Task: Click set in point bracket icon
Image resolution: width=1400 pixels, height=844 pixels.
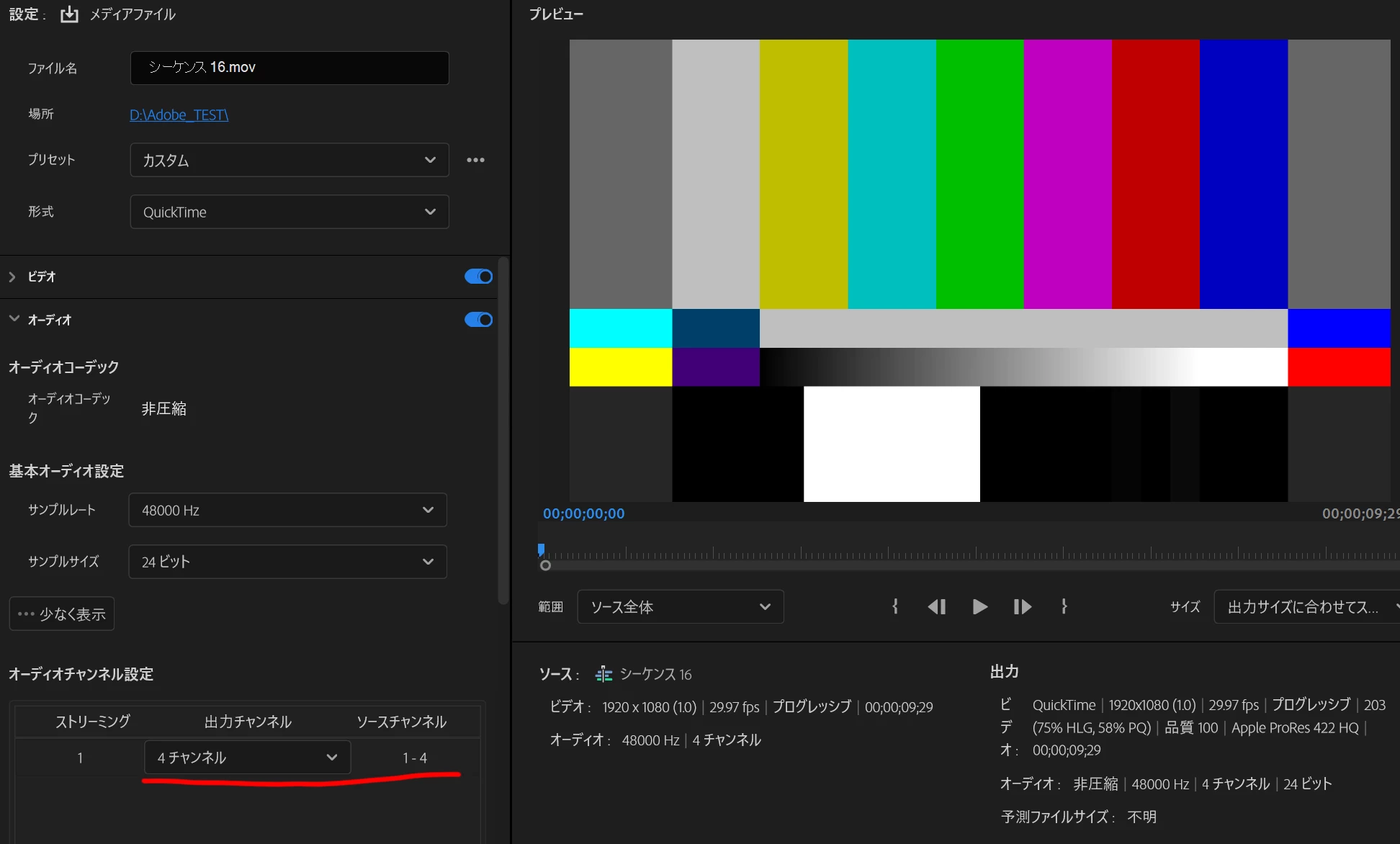Action: 895,606
